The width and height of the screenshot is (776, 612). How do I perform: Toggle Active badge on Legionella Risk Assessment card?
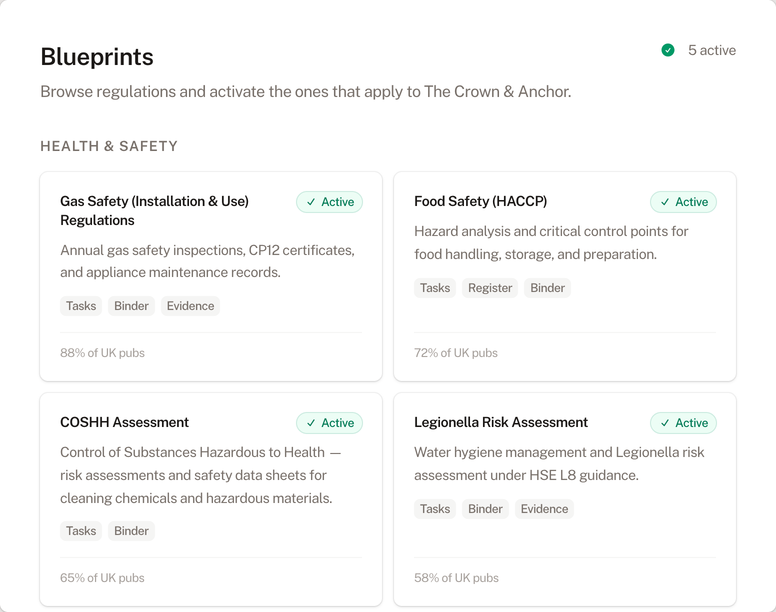683,423
